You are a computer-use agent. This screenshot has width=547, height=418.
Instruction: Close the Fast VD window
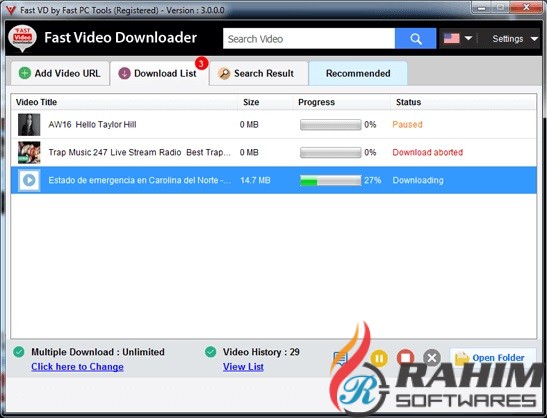pos(526,7)
